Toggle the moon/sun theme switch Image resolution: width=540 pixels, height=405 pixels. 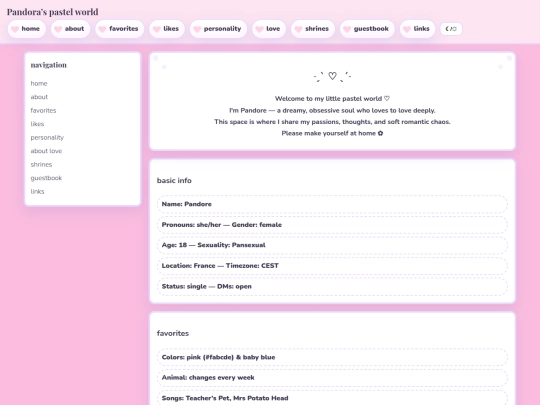(451, 29)
